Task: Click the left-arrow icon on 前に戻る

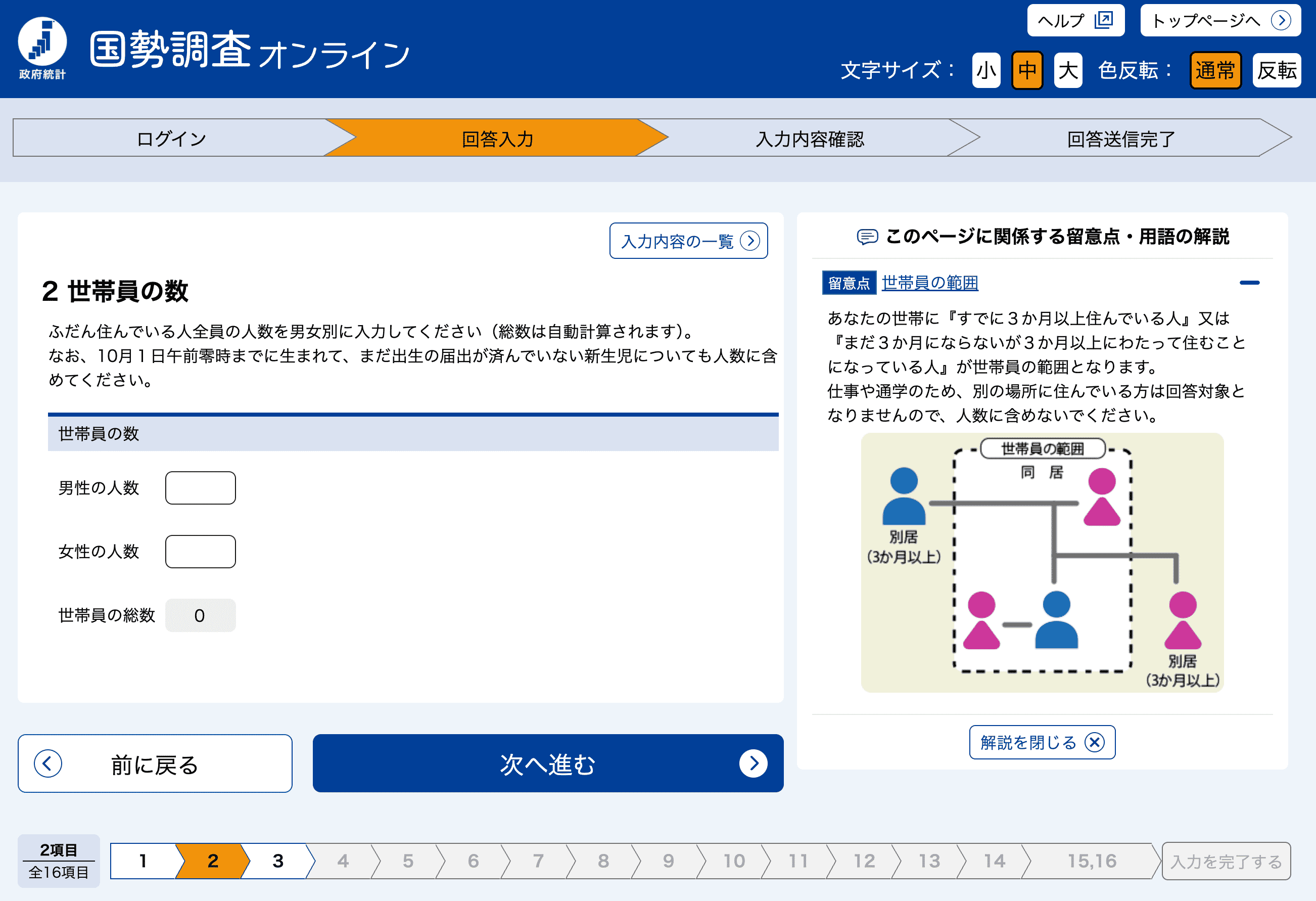Action: pyautogui.click(x=48, y=763)
